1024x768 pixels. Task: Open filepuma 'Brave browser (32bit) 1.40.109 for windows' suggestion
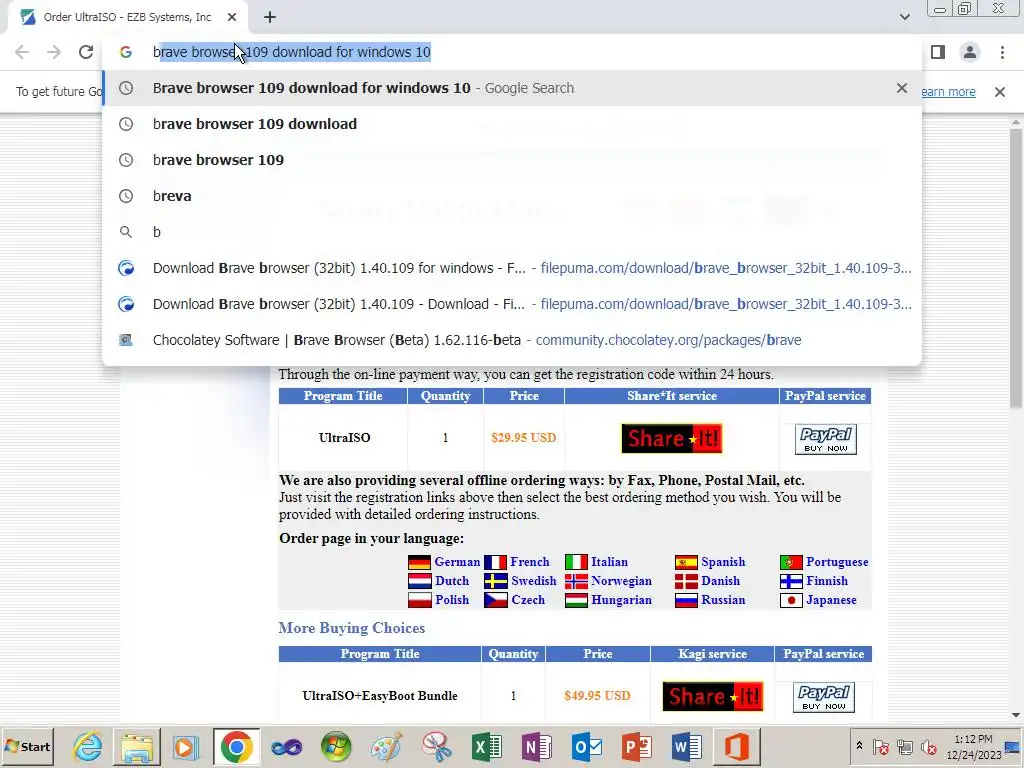[512, 268]
